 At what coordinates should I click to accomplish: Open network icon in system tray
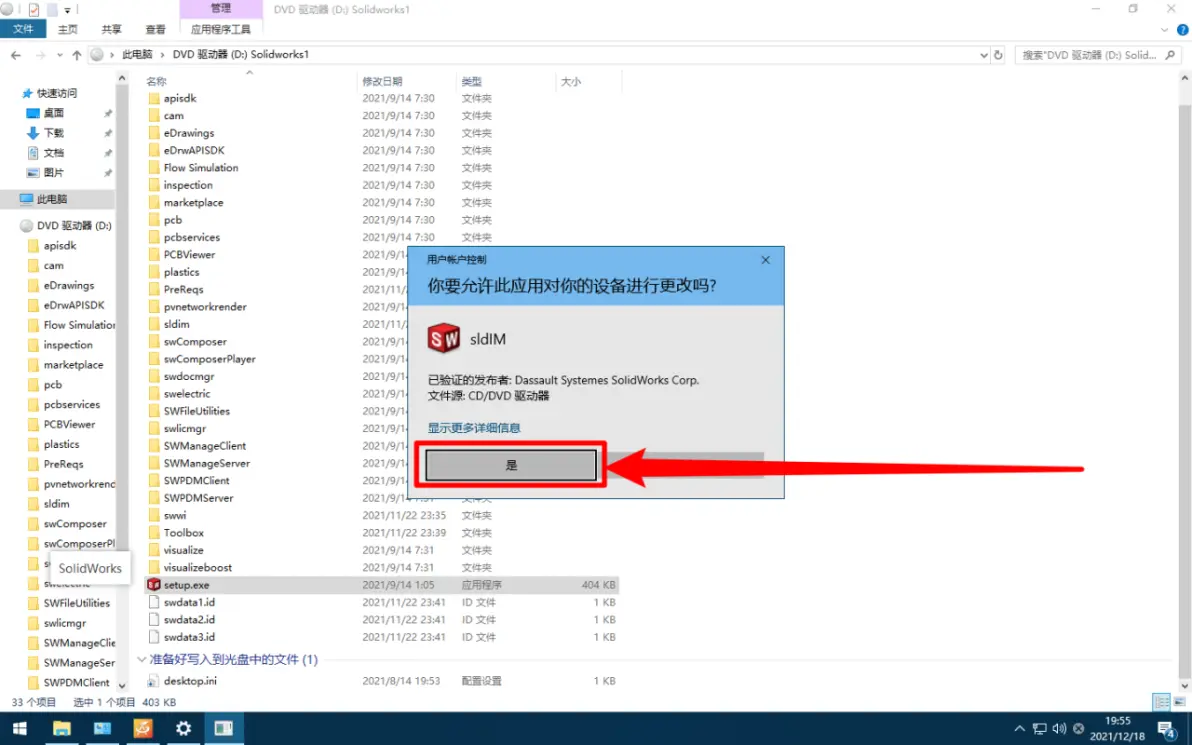point(1040,729)
